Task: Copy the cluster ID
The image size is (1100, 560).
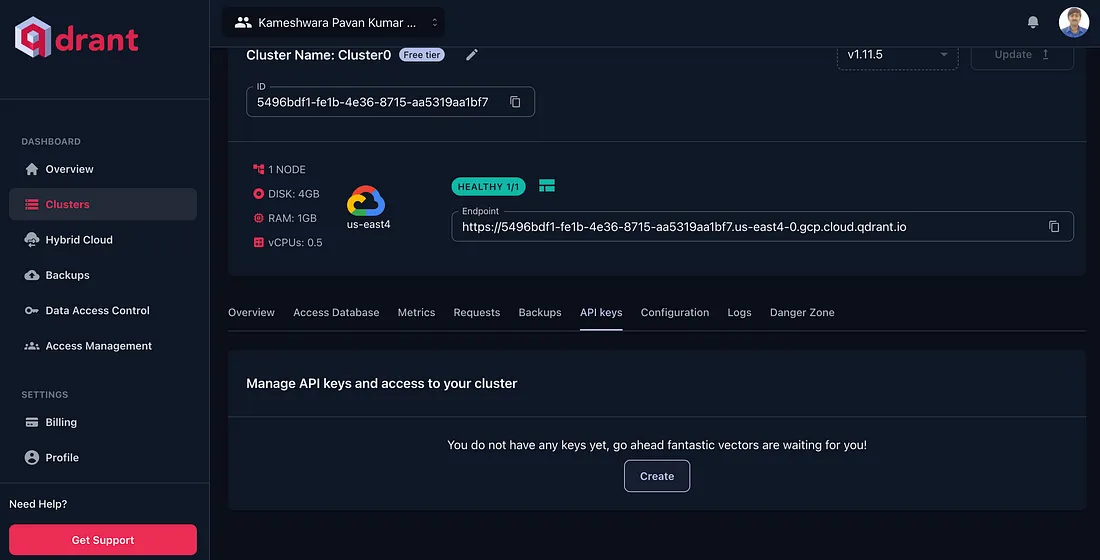Action: (x=515, y=102)
